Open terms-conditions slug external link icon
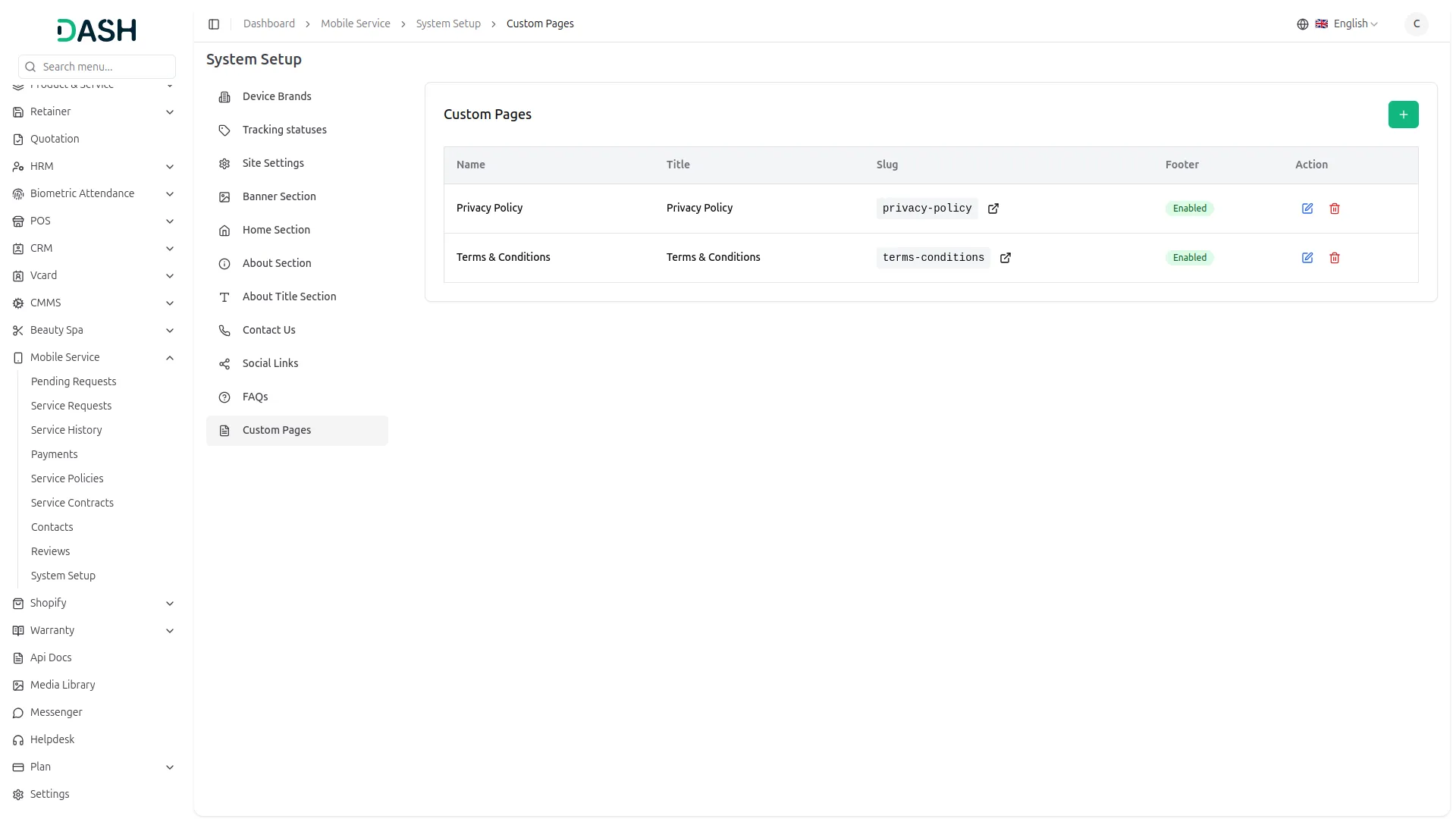 pyautogui.click(x=1006, y=258)
